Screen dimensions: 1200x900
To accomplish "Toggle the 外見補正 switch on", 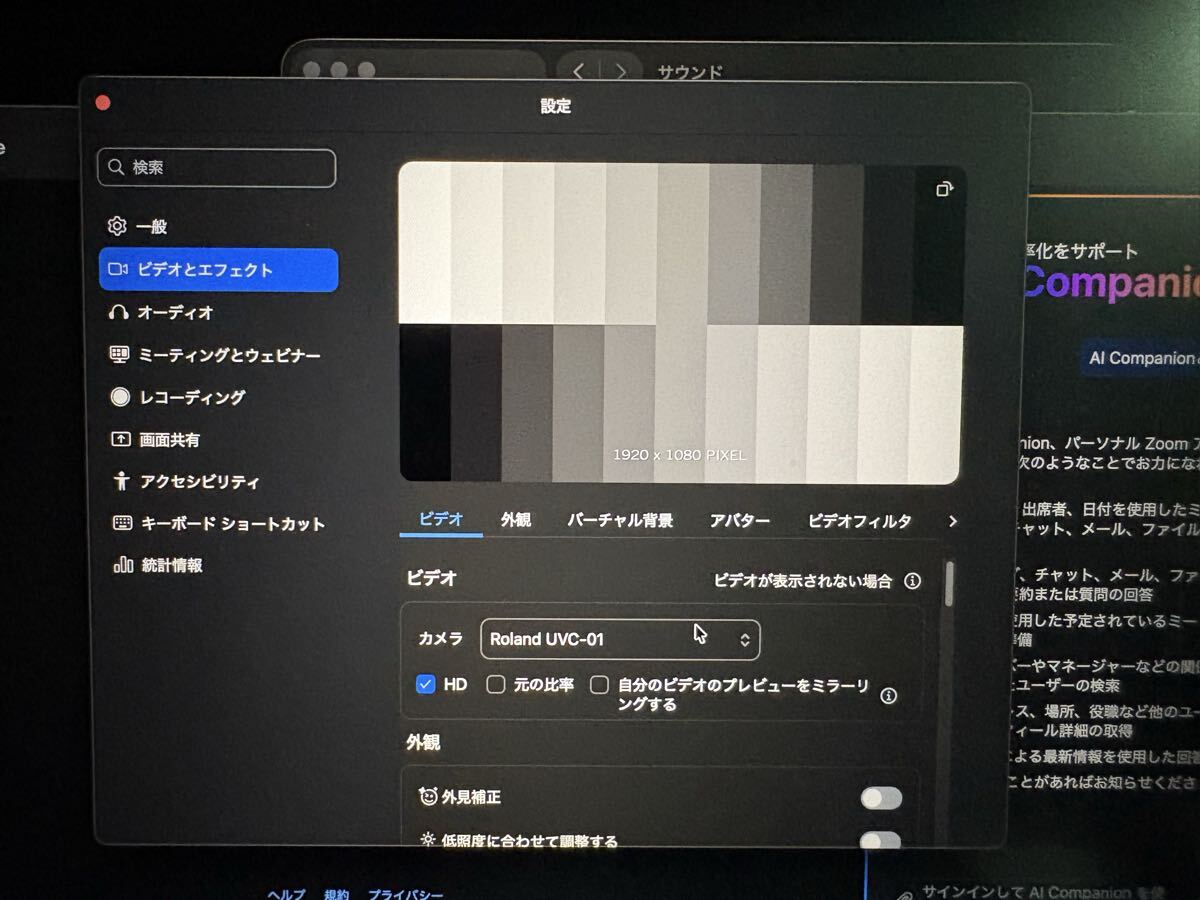I will coord(881,797).
